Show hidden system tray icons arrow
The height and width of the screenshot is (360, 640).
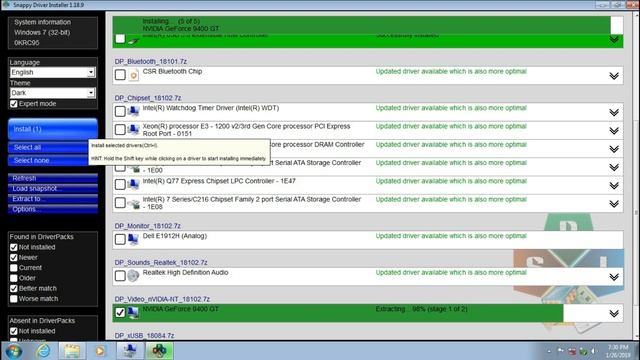point(549,351)
